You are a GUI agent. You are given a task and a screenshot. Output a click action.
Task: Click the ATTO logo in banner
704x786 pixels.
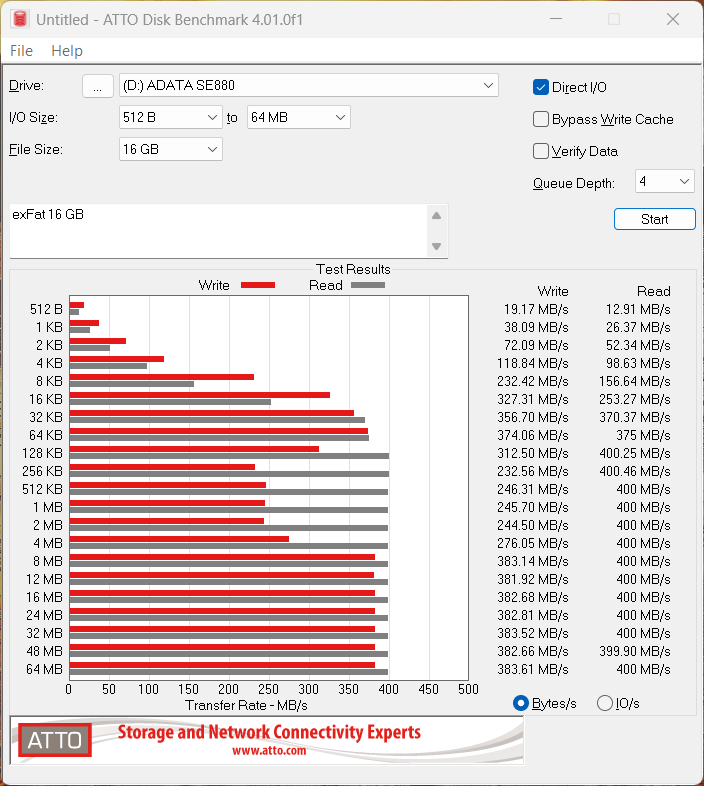click(x=55, y=740)
